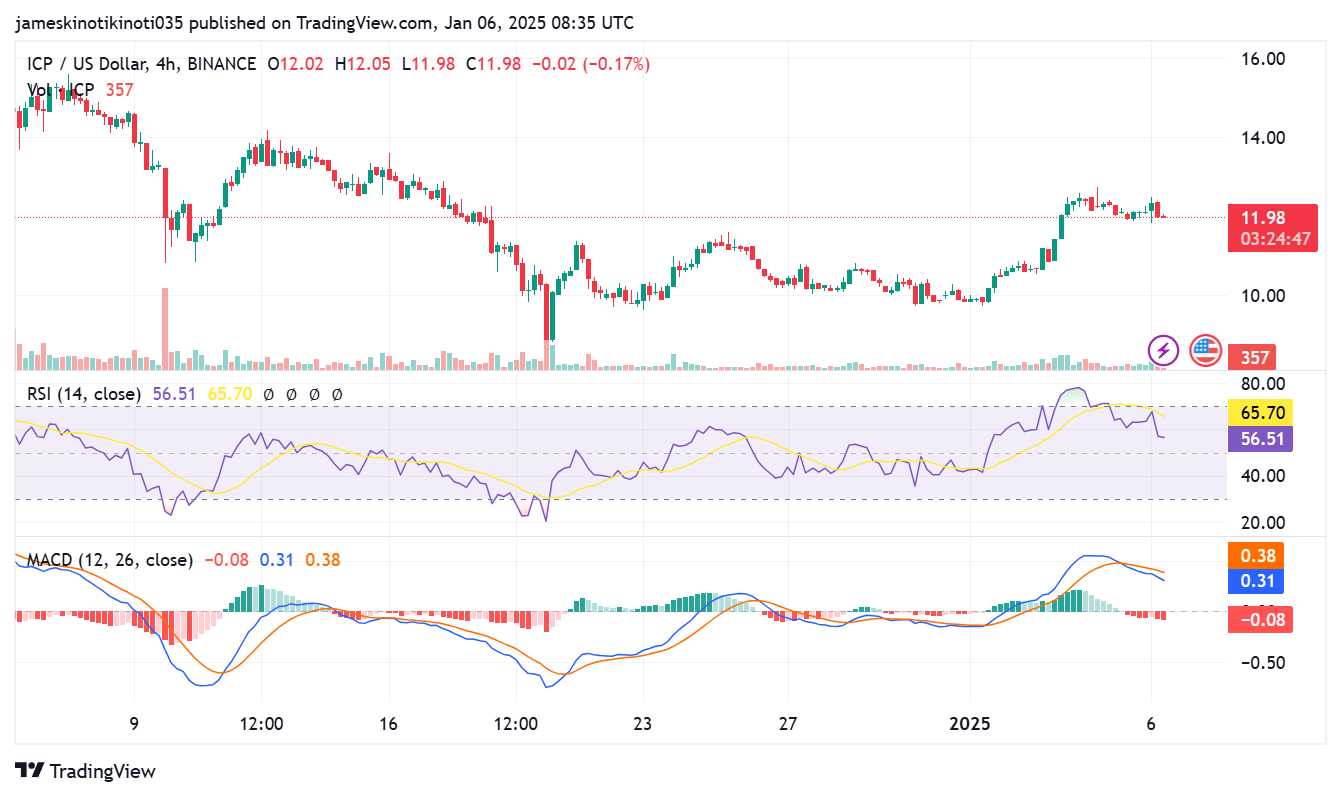Click the 40.00 RSI axis label

(1261, 475)
